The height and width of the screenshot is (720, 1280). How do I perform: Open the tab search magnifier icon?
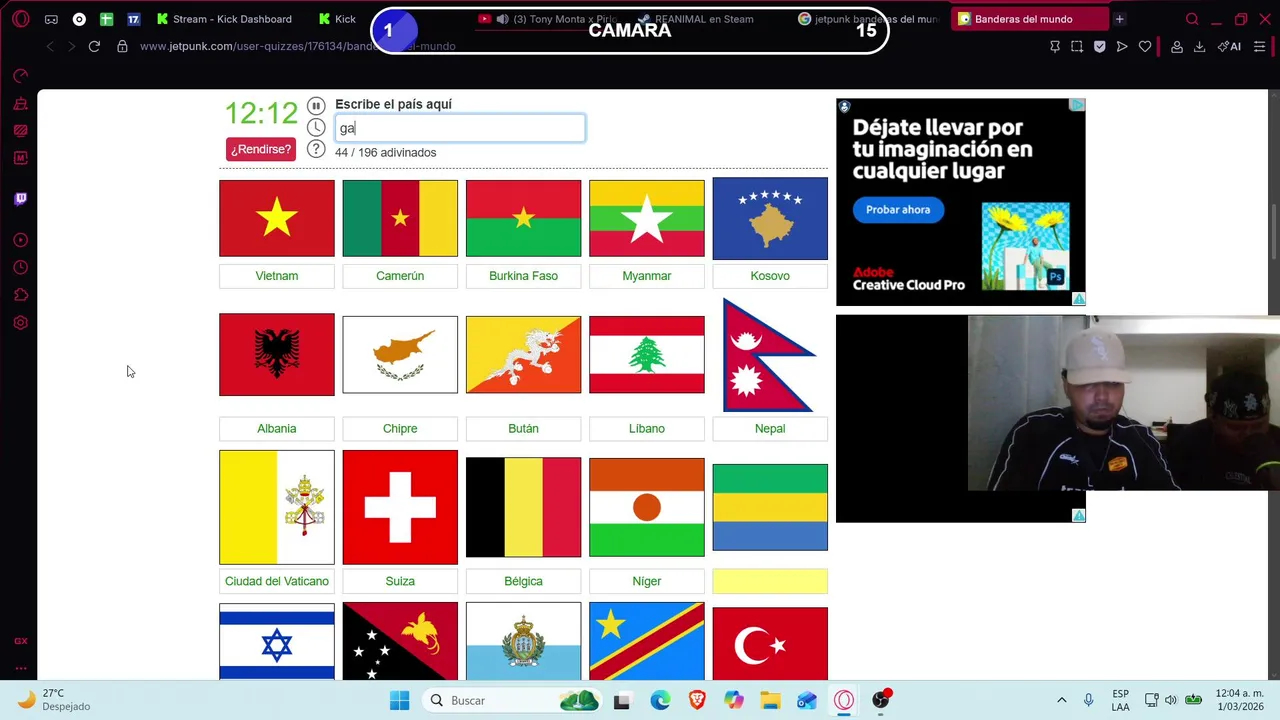pyautogui.click(x=1192, y=19)
